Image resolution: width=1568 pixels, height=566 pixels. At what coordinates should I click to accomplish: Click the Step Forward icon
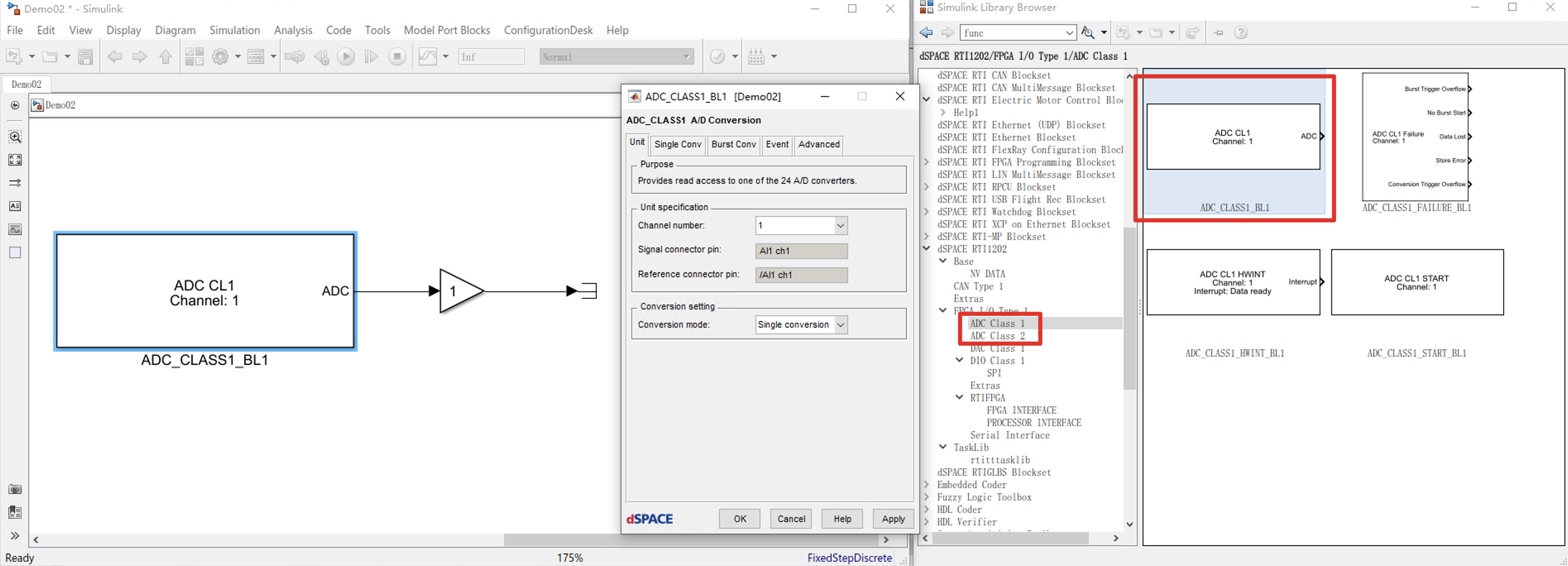point(371,57)
